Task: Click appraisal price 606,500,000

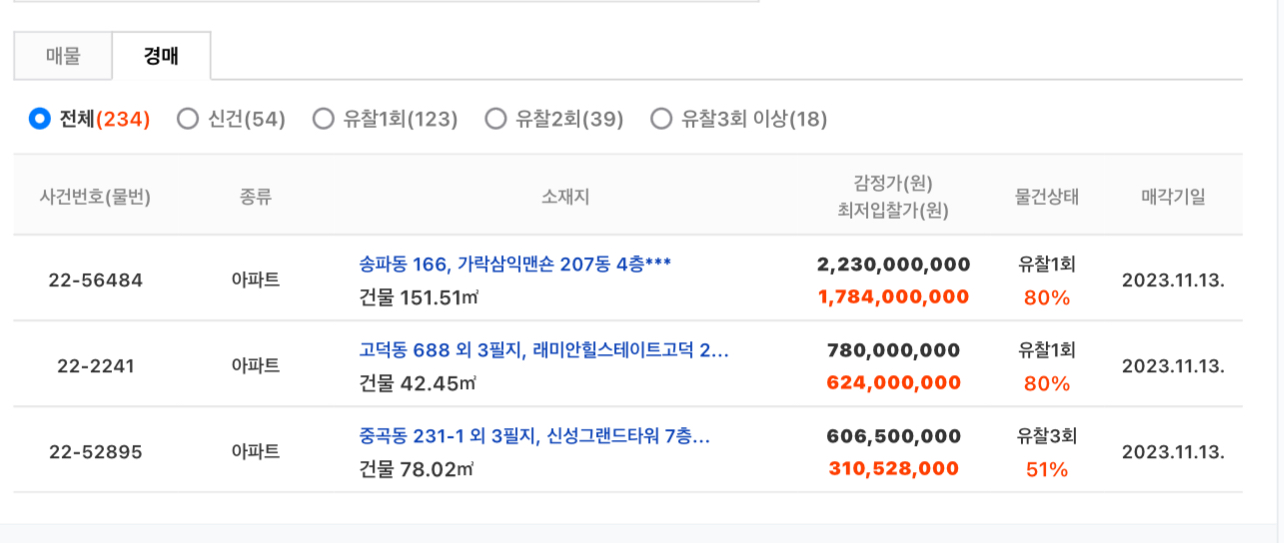Action: [893, 436]
